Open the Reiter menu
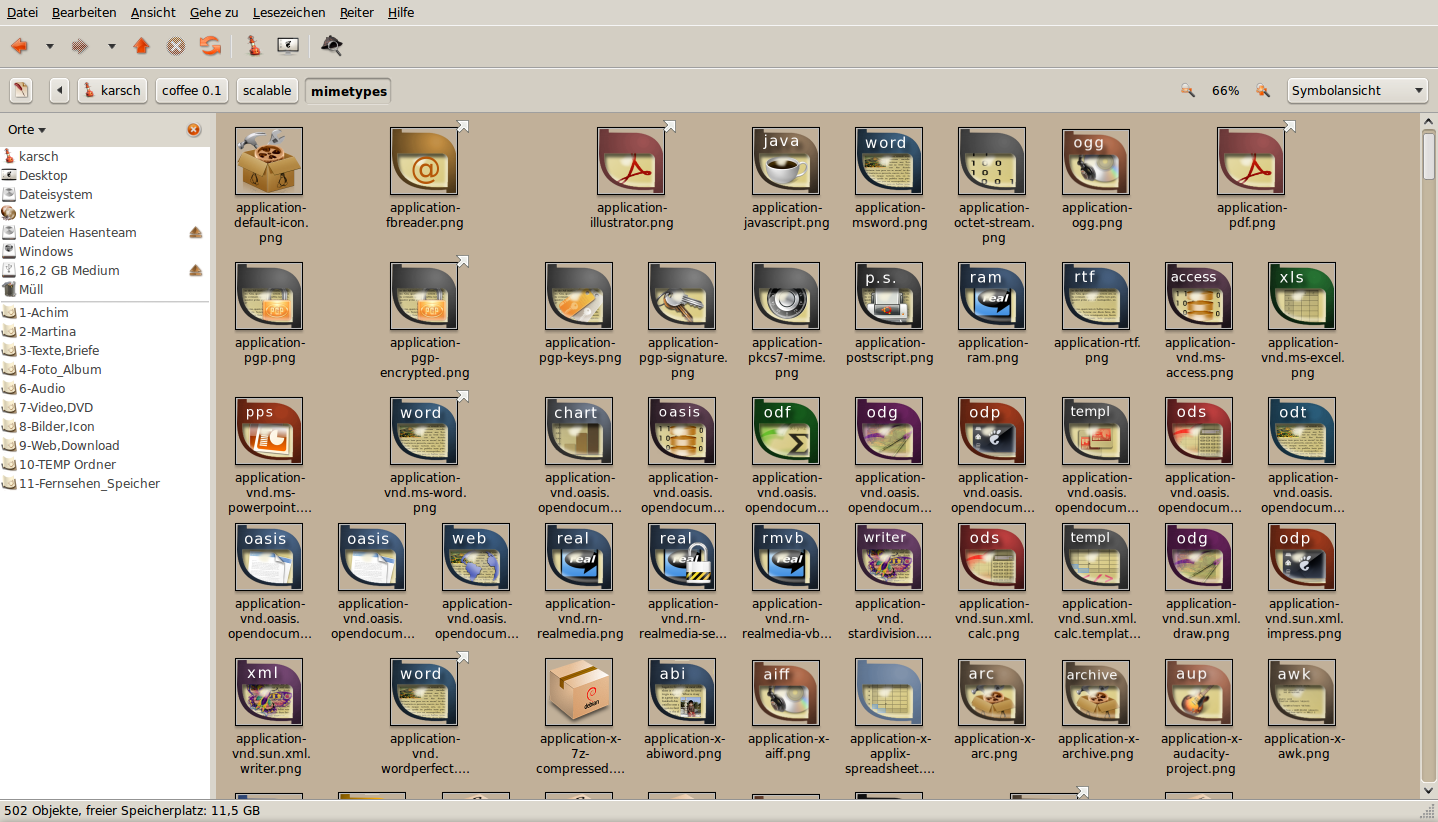This screenshot has width=1438, height=822. (357, 12)
